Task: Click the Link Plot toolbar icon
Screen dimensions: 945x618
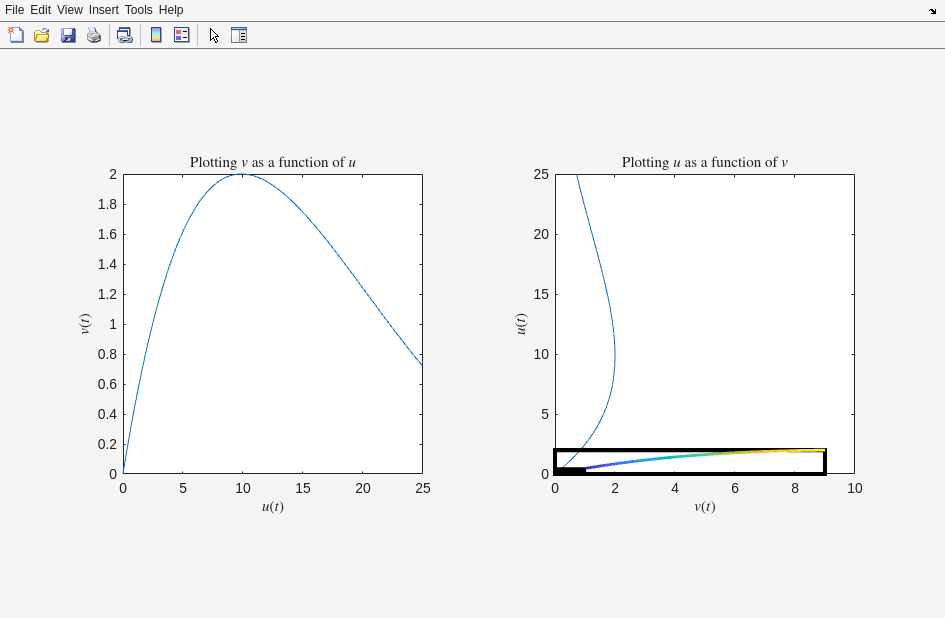Action: pos(124,35)
